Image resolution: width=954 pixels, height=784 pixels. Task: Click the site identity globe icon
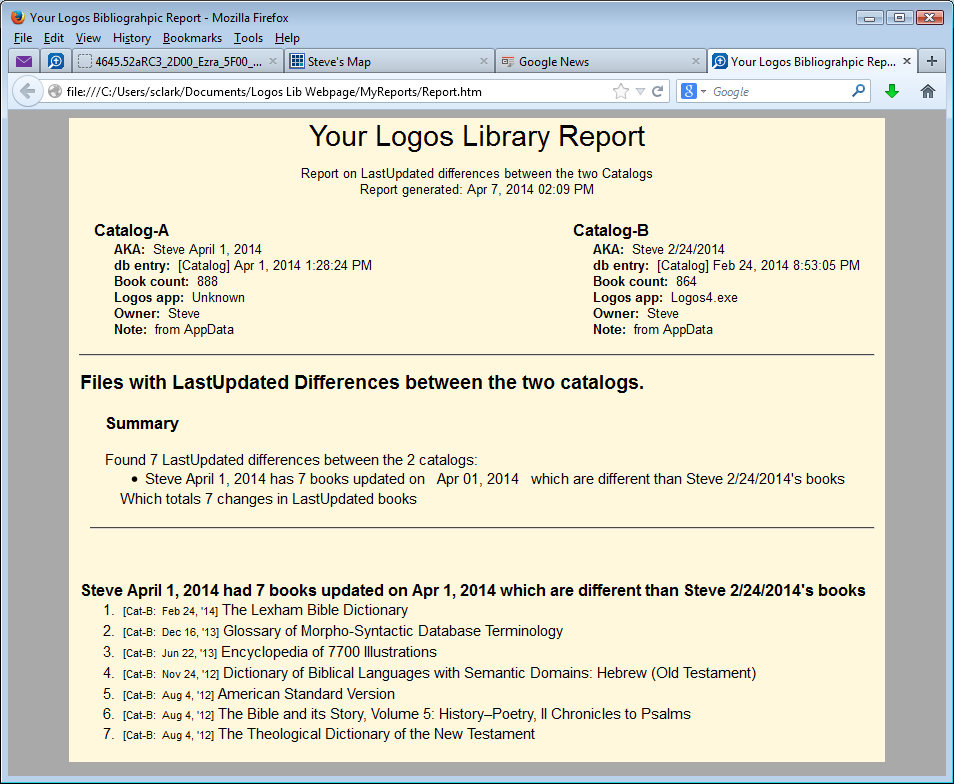coord(55,91)
